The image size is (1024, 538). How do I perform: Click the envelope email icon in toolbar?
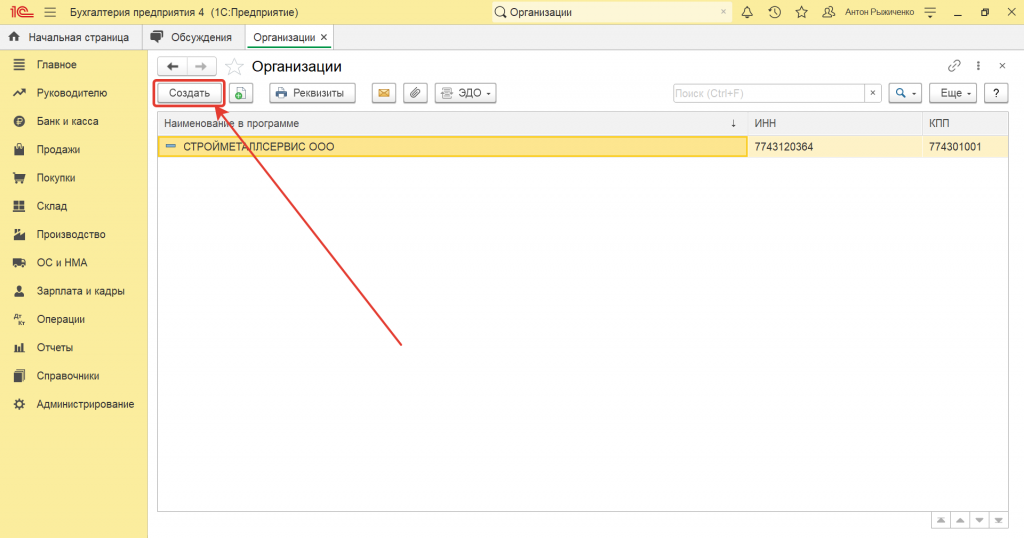[383, 93]
